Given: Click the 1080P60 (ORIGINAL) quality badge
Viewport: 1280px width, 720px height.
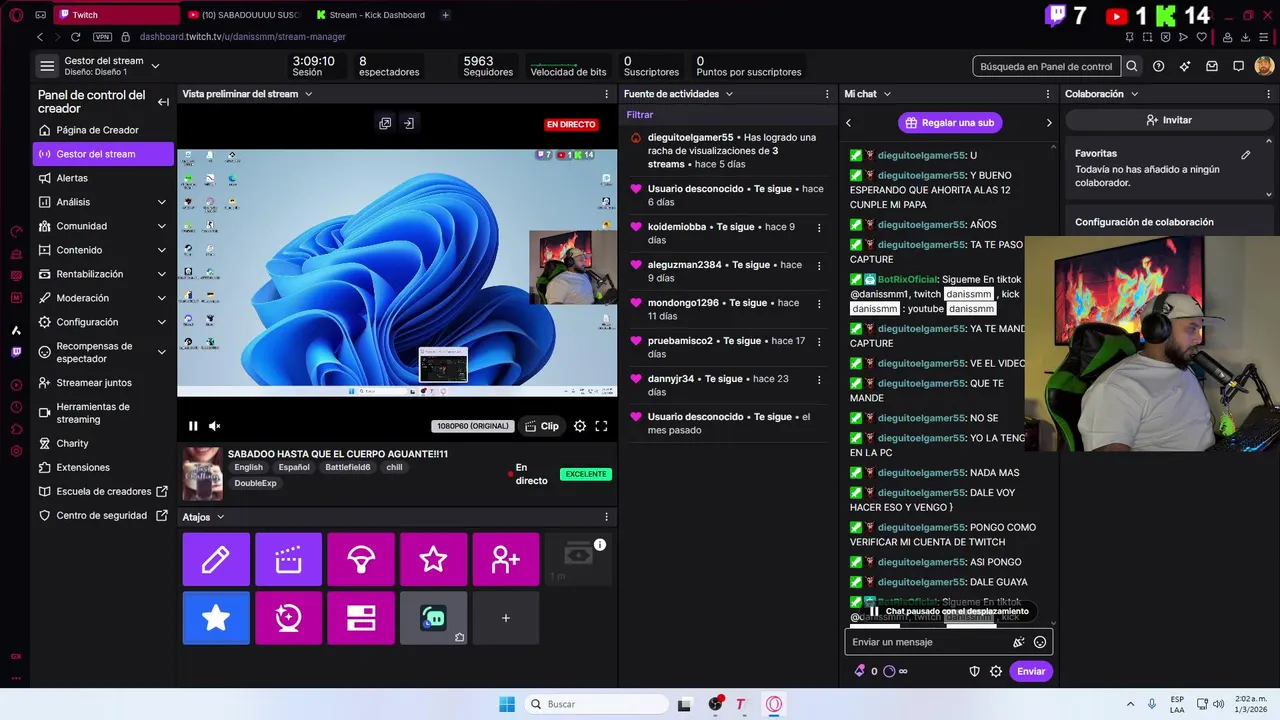Looking at the screenshot, I should tap(473, 426).
